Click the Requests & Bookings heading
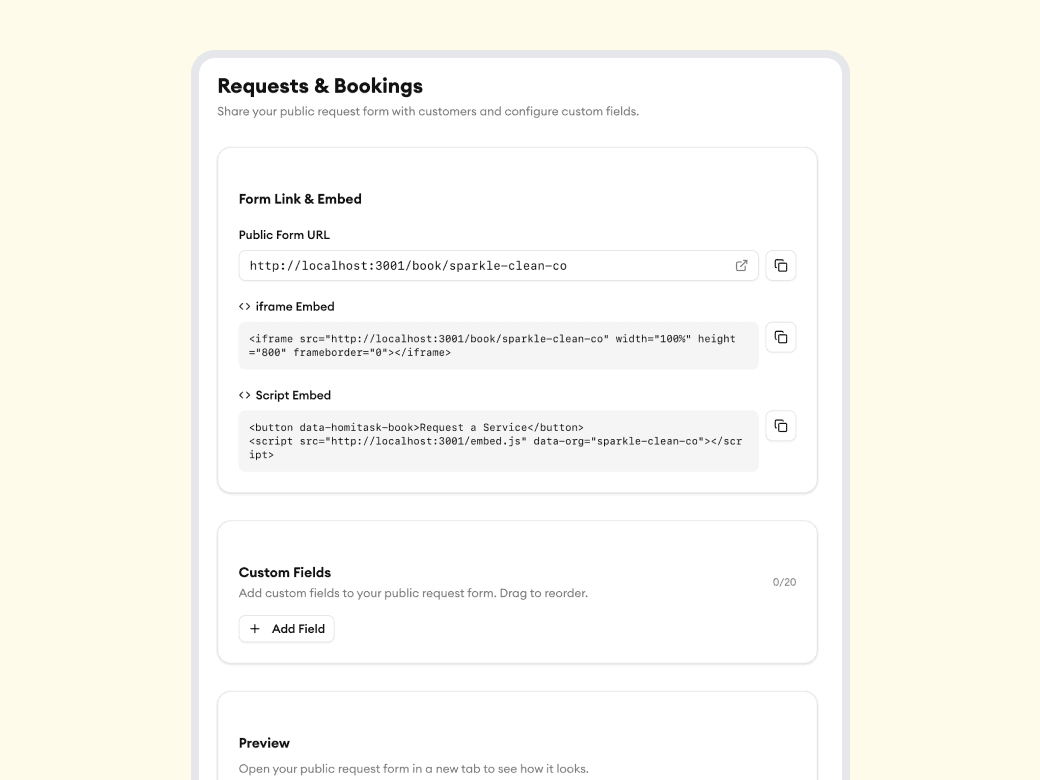The image size is (1040, 780). coord(318,87)
